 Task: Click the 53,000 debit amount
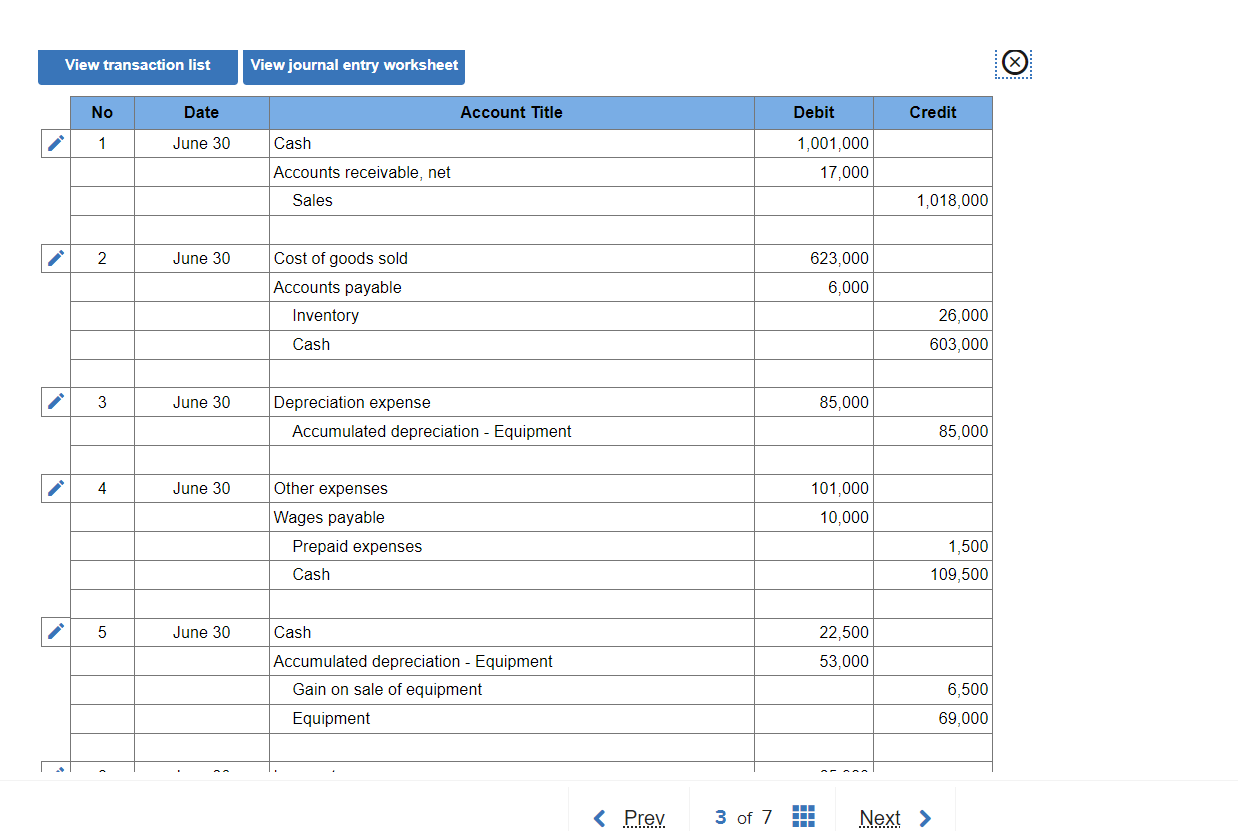[x=844, y=662]
